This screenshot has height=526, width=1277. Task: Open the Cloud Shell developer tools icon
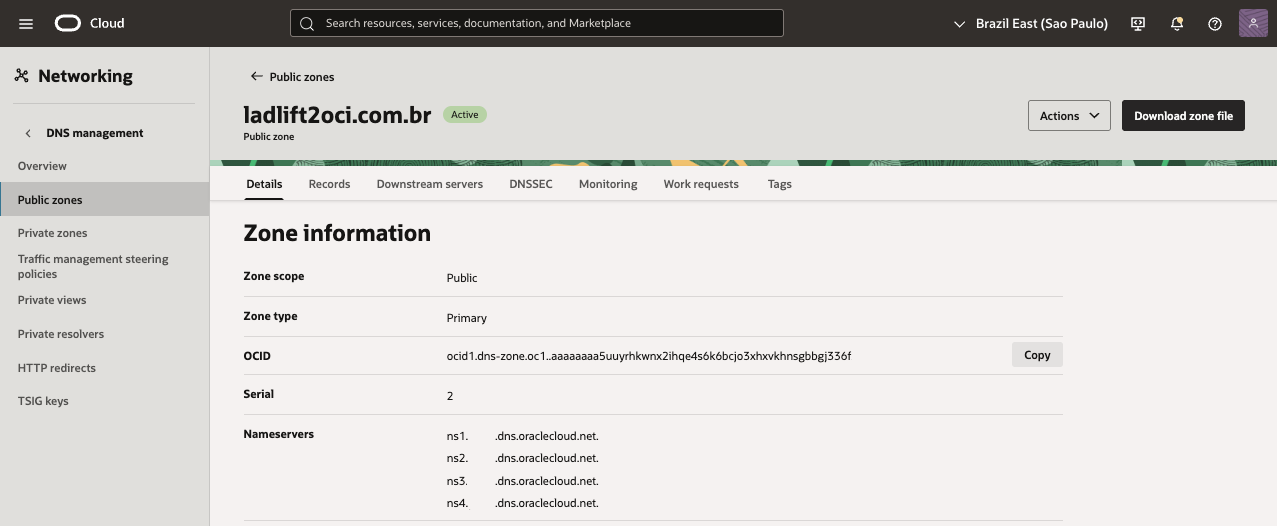click(1138, 23)
